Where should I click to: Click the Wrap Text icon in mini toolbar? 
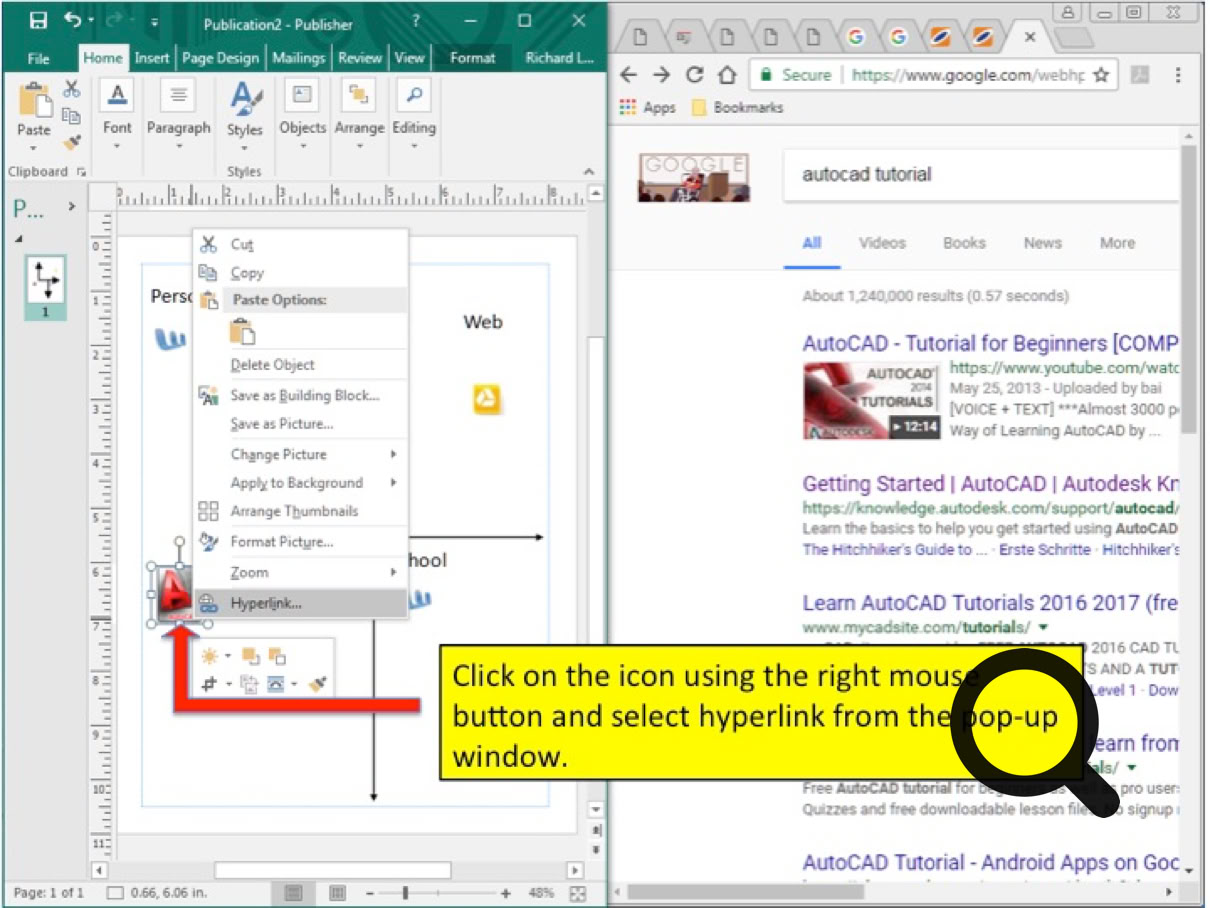[x=275, y=685]
